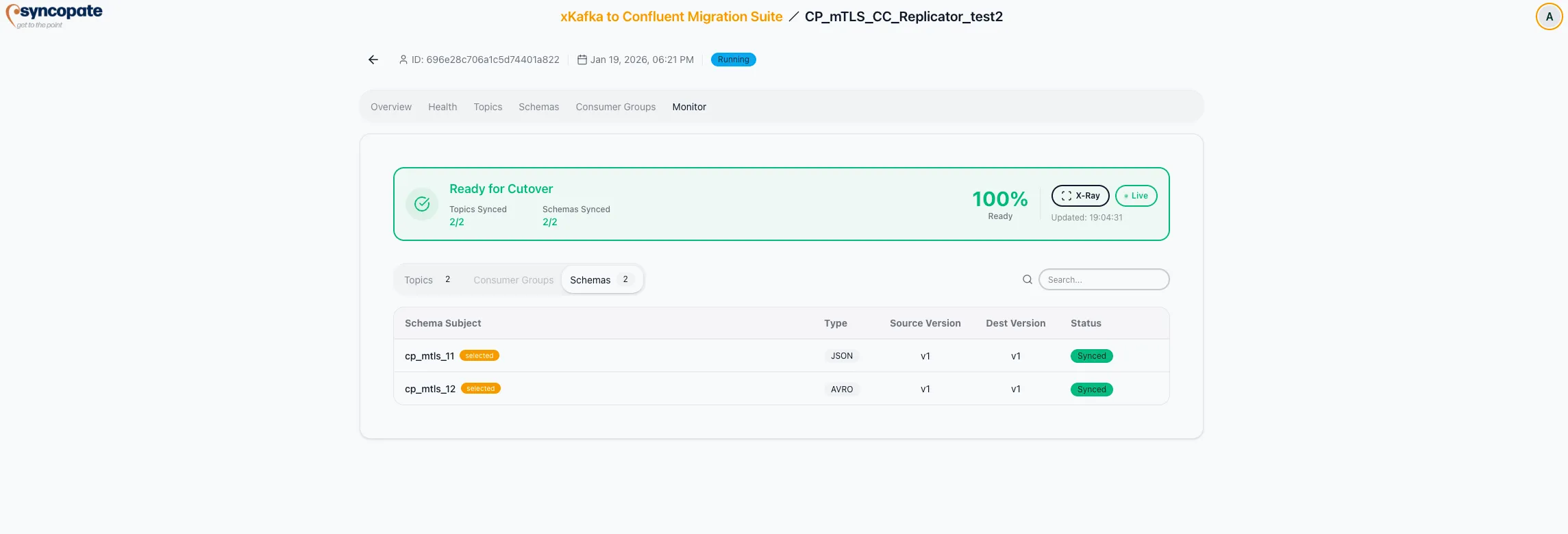
Task: Click the JSON type tag
Action: (x=842, y=356)
